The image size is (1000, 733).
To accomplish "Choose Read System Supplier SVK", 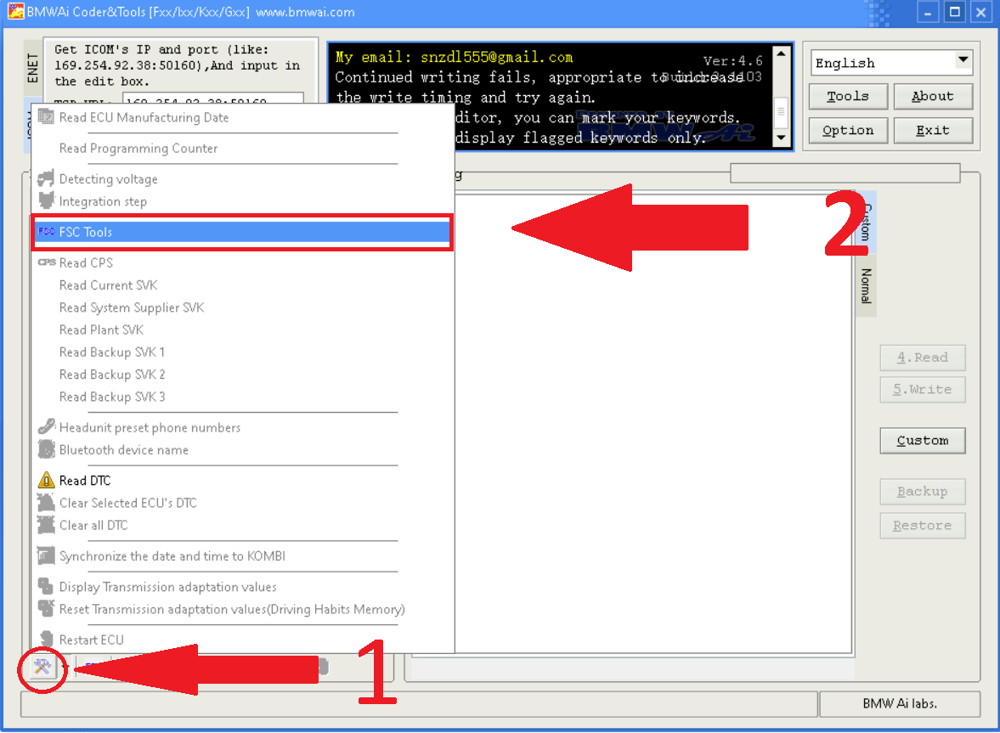I will tap(131, 307).
